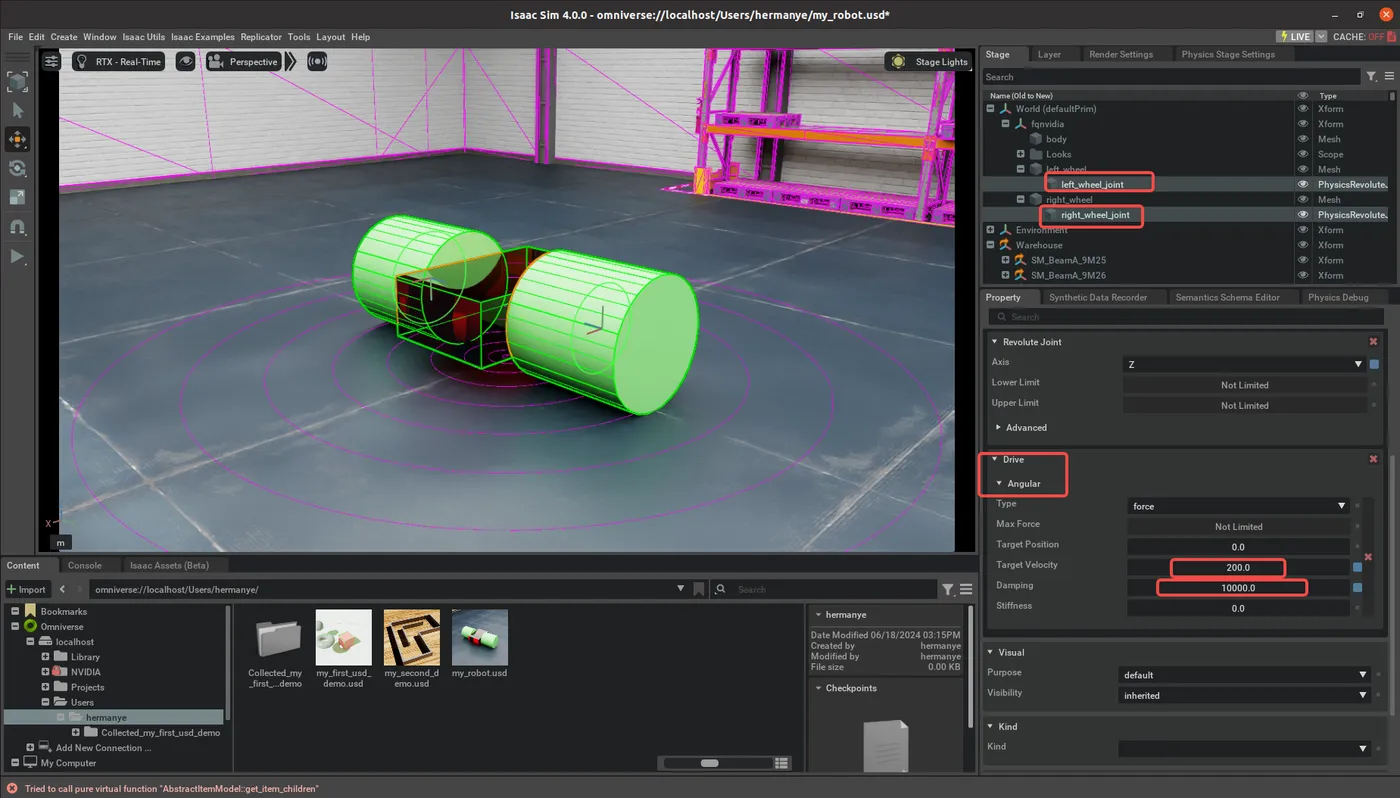Expand the SM_BeamA_9M25 tree node
Image resolution: width=1400 pixels, height=798 pixels.
click(x=1006, y=260)
